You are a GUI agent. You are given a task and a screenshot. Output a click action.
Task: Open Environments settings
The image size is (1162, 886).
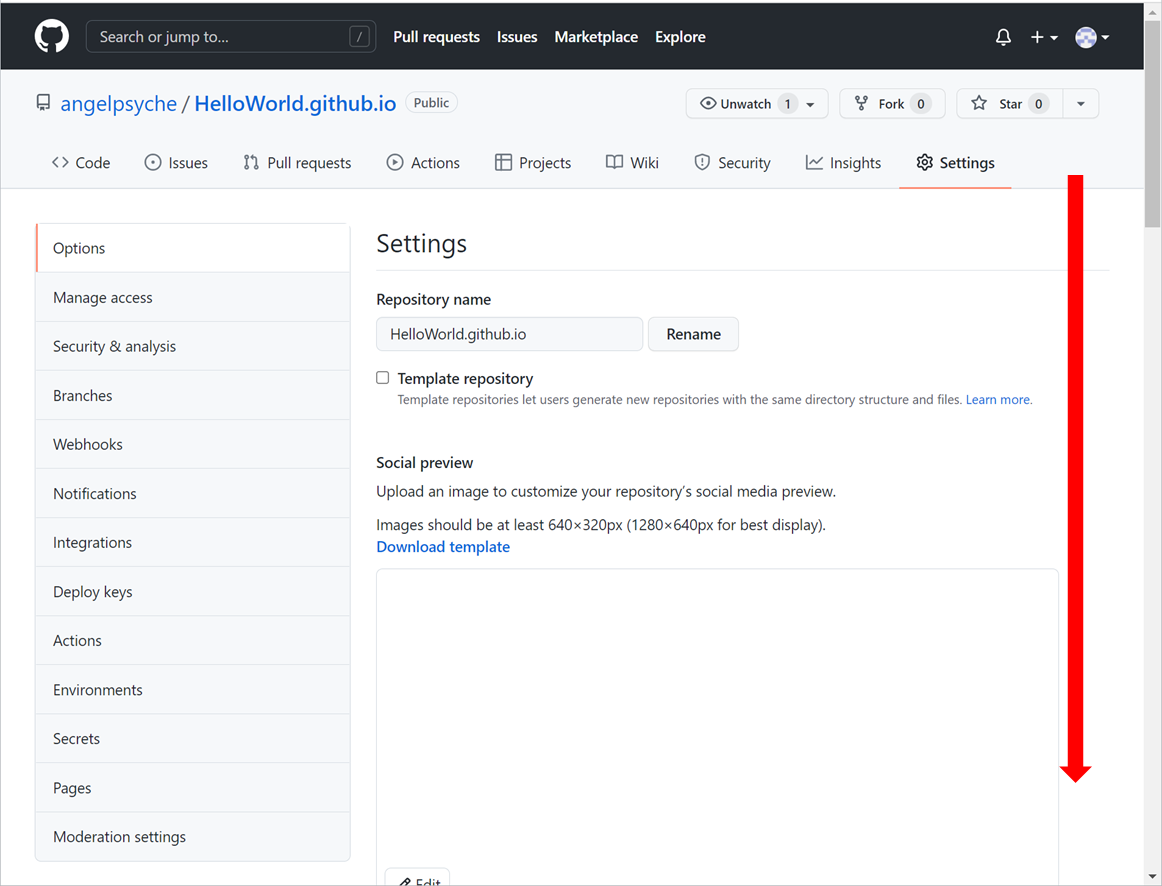(193, 690)
